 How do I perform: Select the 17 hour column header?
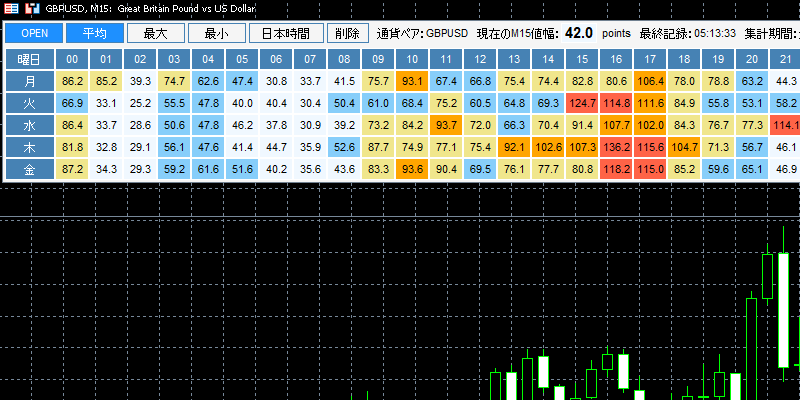(x=650, y=60)
